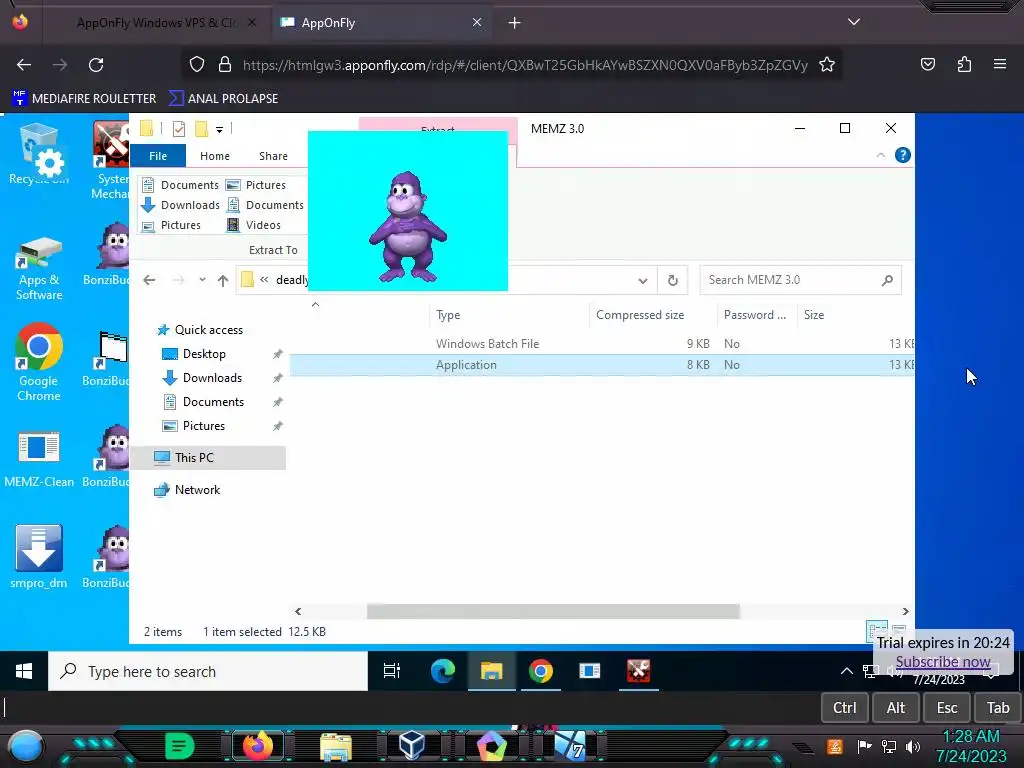Click Edge icon in remote taskbar
1024x768 pixels.
pyautogui.click(x=443, y=671)
